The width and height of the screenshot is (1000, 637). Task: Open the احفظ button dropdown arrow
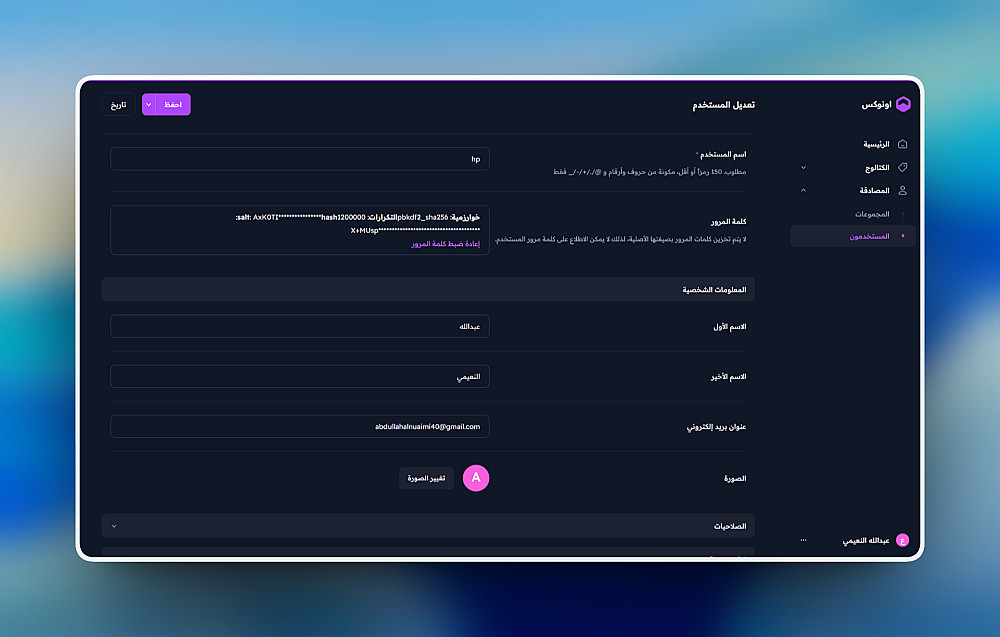point(149,105)
